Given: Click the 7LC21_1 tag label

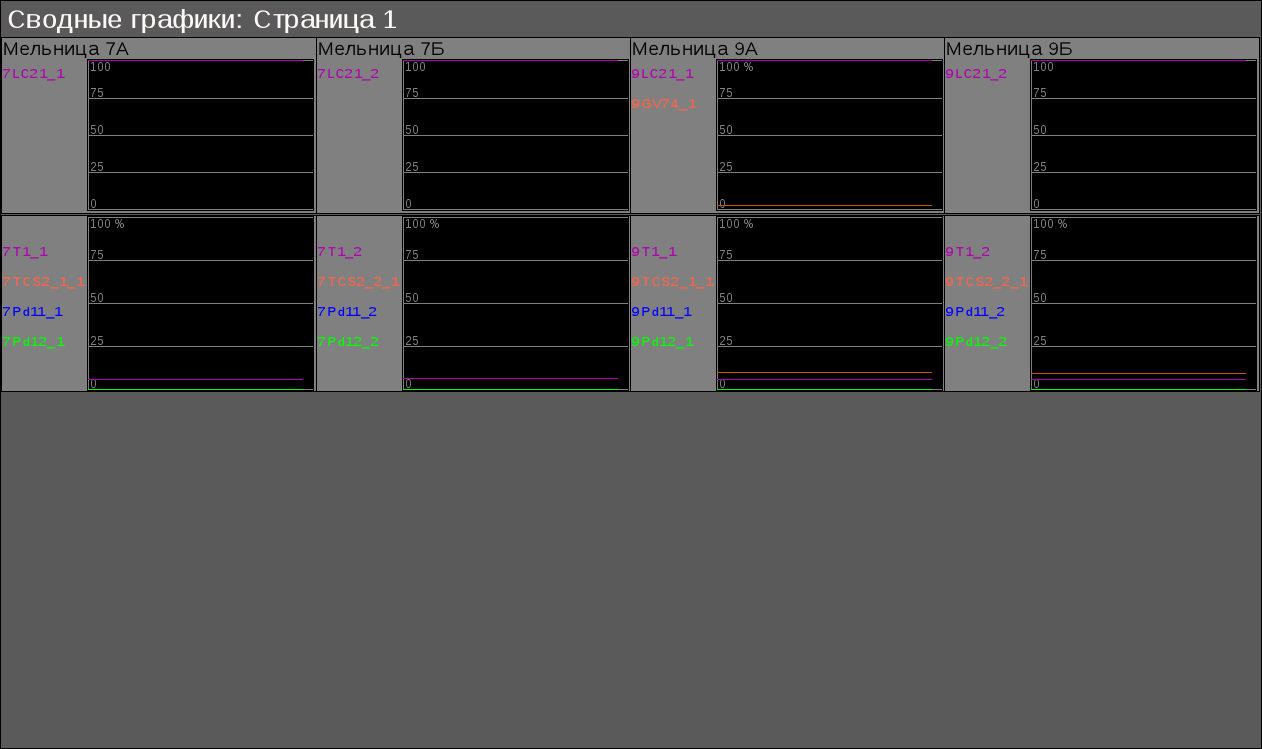Looking at the screenshot, I should (34, 74).
